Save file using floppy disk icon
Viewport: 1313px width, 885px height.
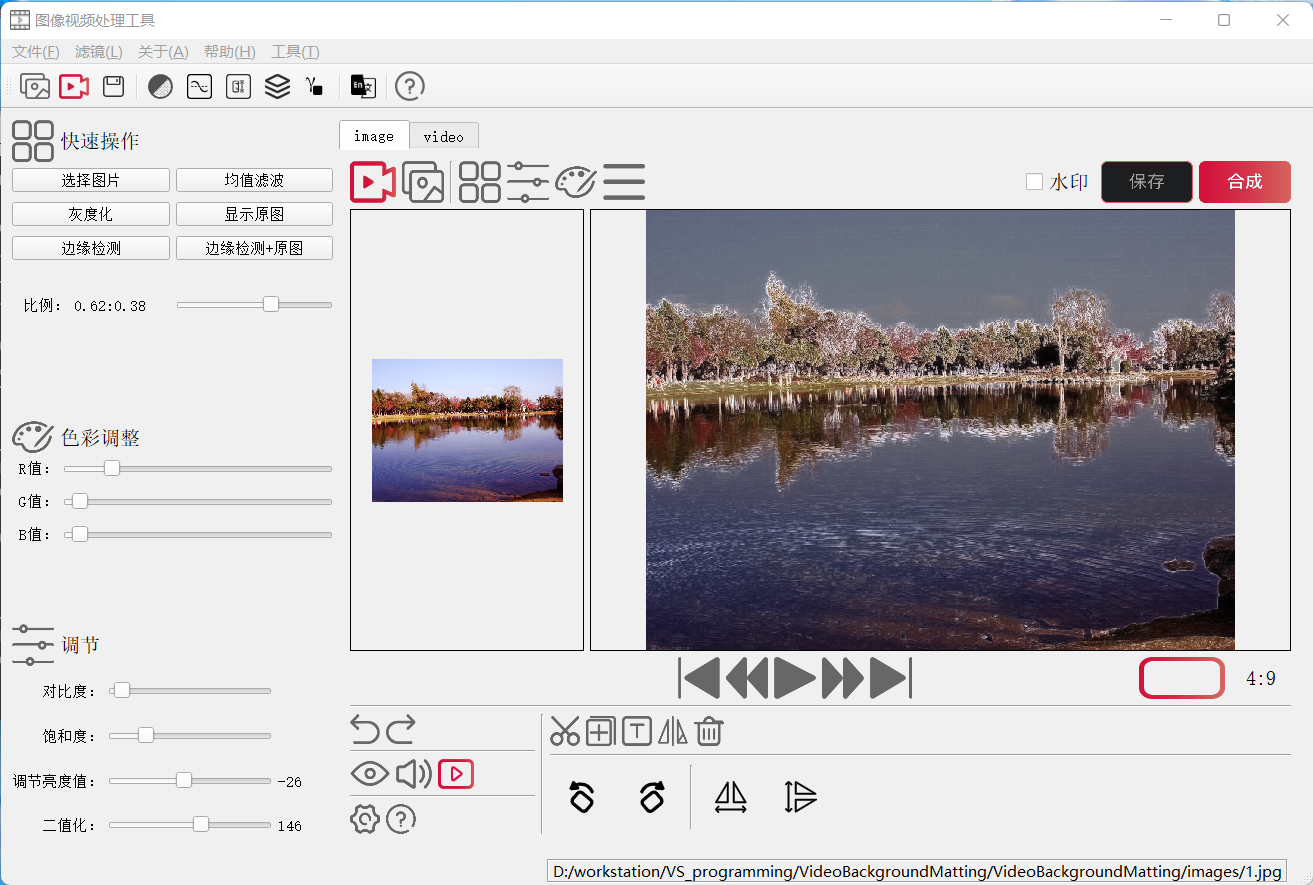point(113,87)
